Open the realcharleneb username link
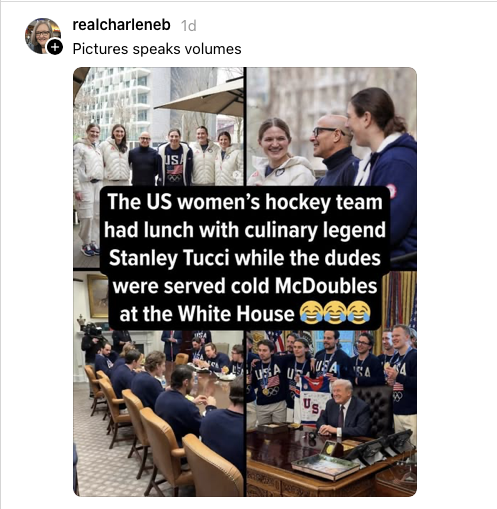The width and height of the screenshot is (497, 509). point(121,25)
